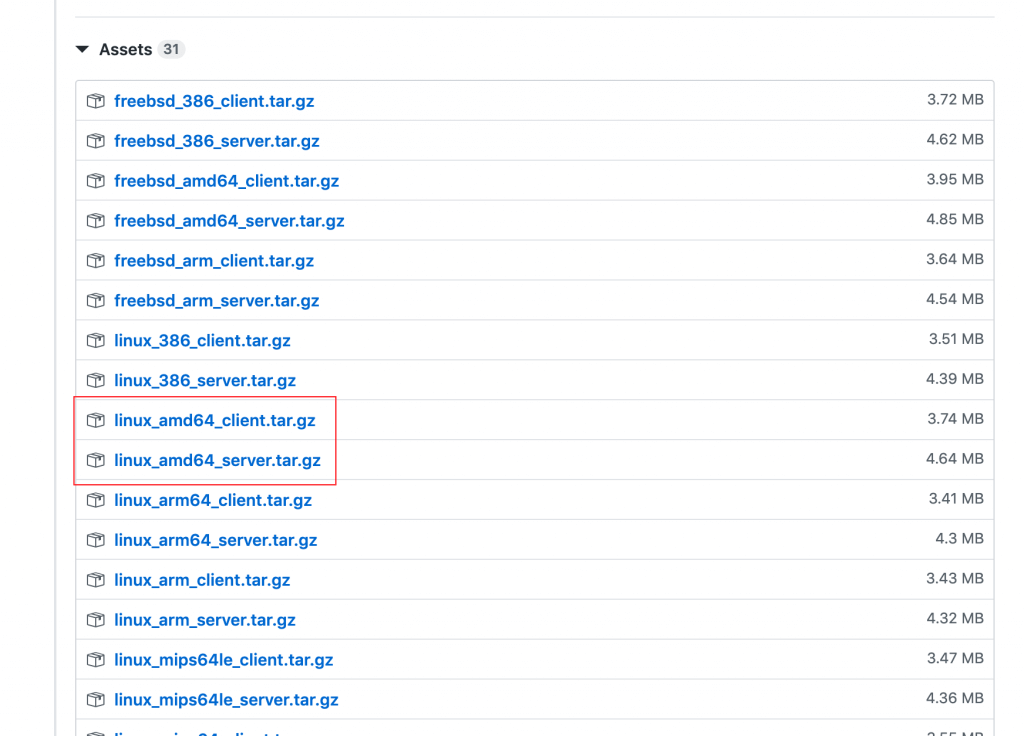1024x736 pixels.
Task: Download freebsd_amd64_client.tar.gz
Action: click(226, 181)
